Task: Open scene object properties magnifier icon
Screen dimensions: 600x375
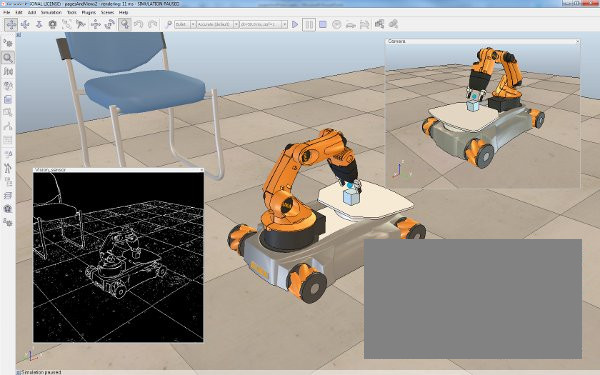Action: (8, 58)
